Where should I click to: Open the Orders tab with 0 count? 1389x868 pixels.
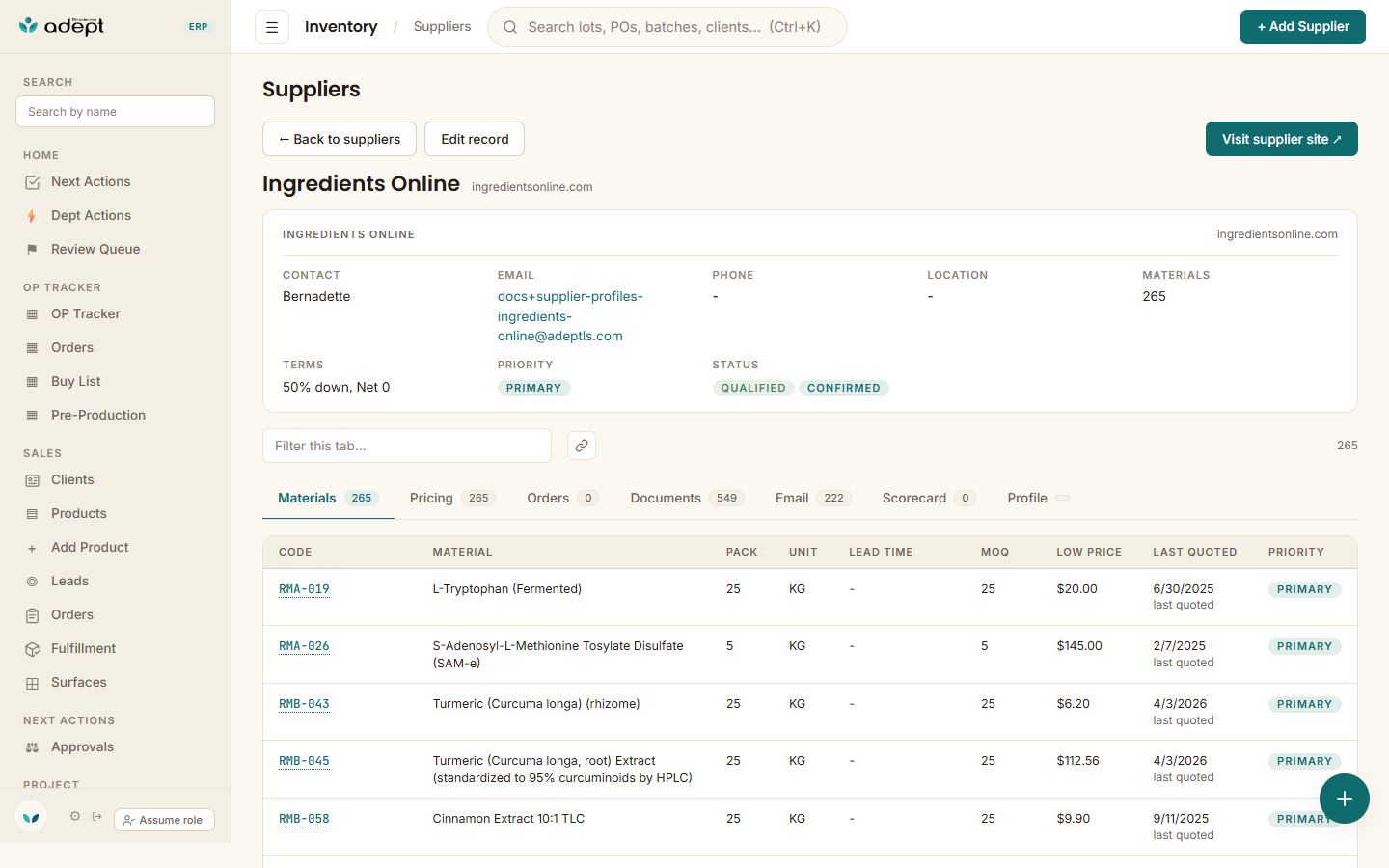tap(562, 498)
